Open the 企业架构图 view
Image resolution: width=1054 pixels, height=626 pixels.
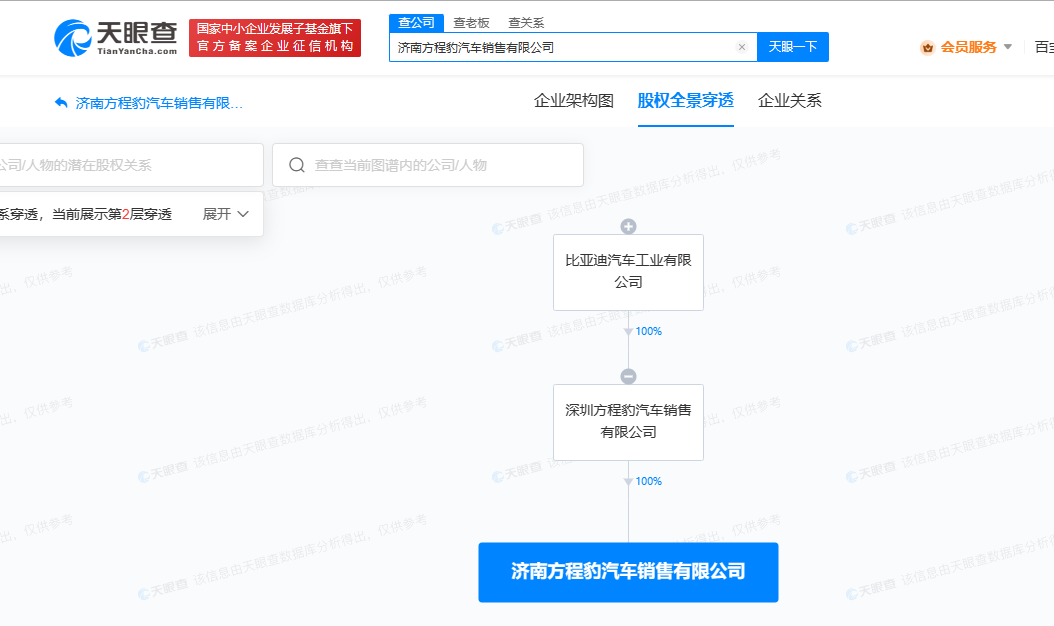(573, 101)
